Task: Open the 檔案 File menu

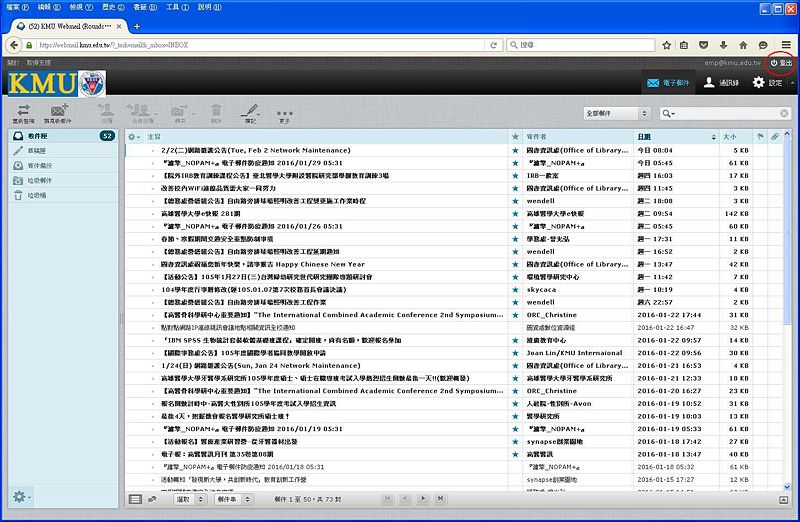Action: tap(17, 7)
